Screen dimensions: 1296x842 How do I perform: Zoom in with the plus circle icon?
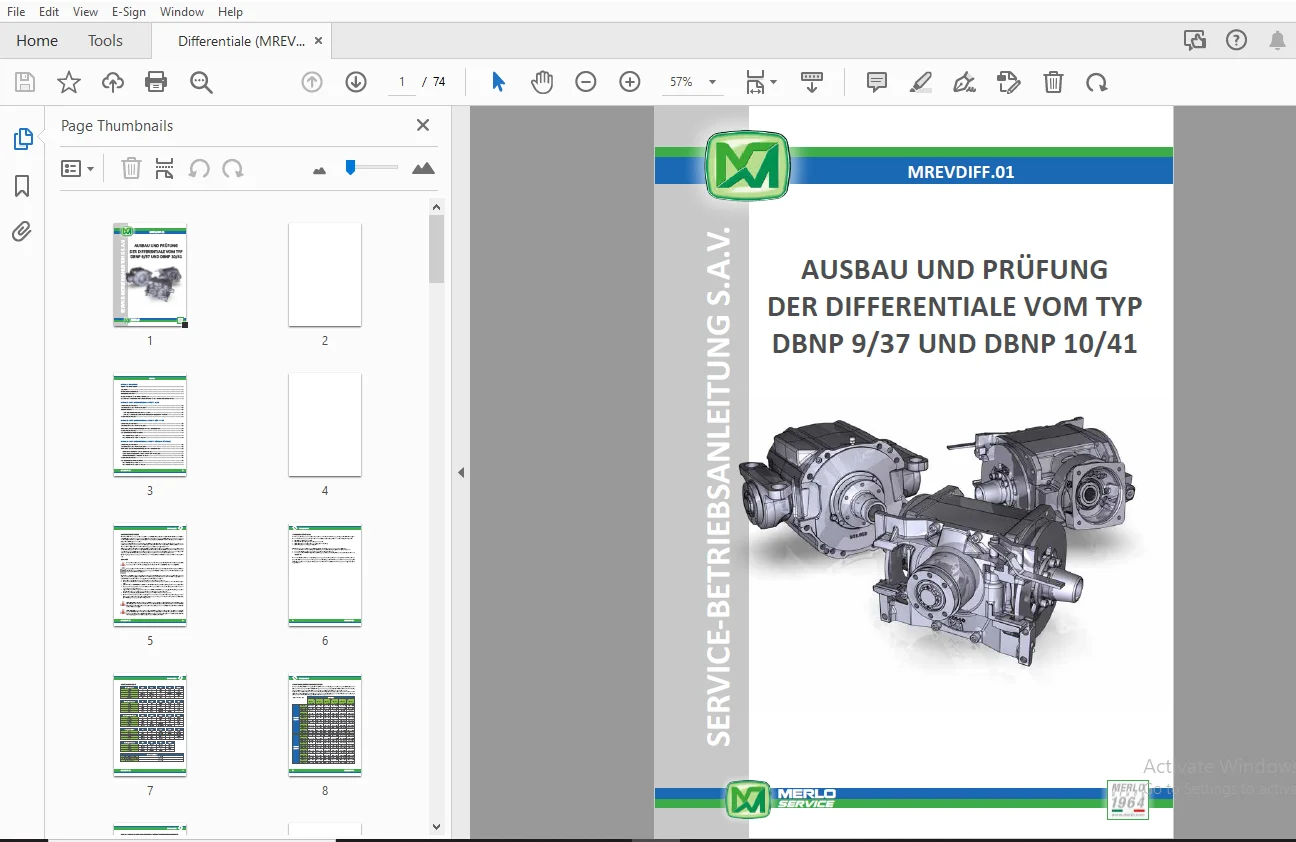(630, 83)
